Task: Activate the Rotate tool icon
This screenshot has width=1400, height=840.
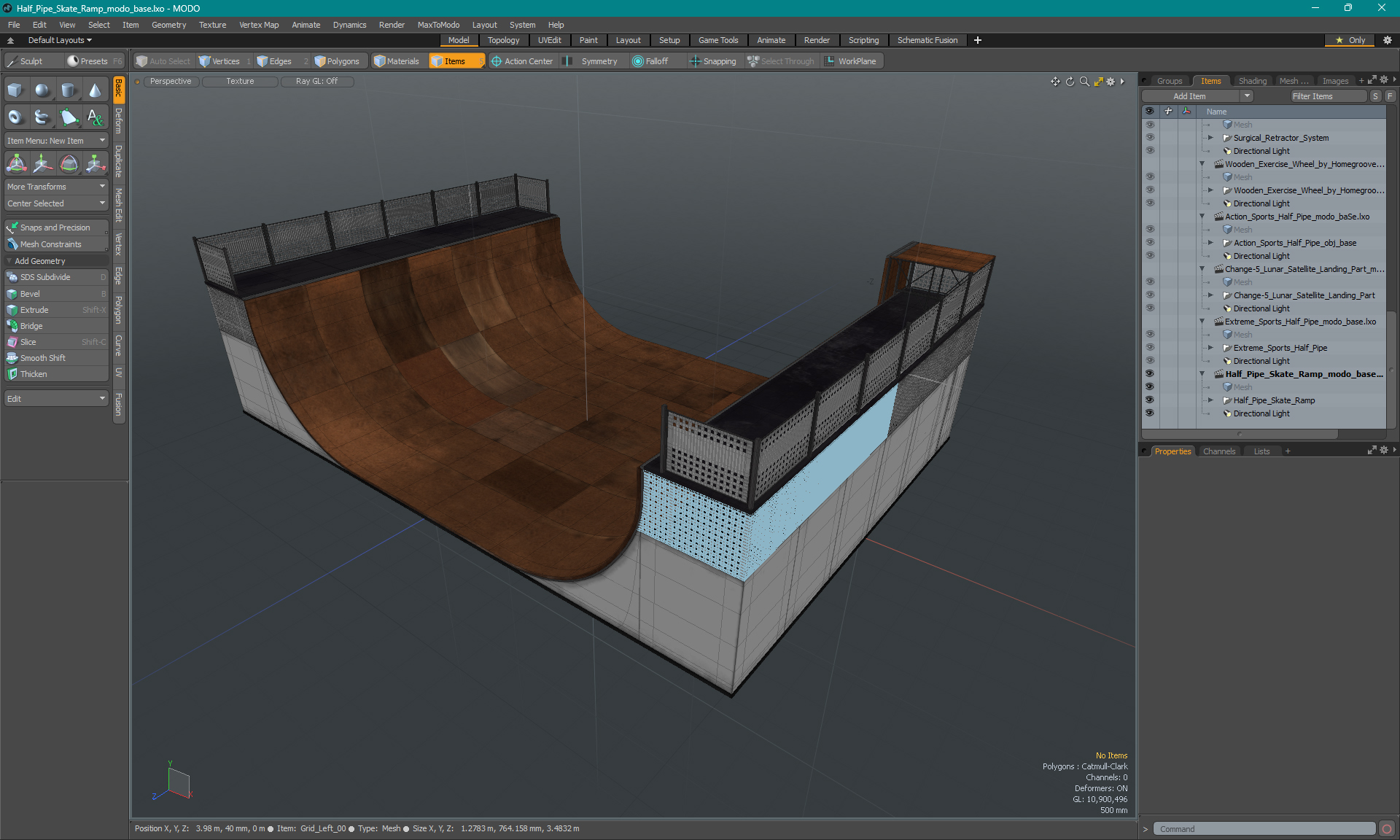Action: click(69, 163)
